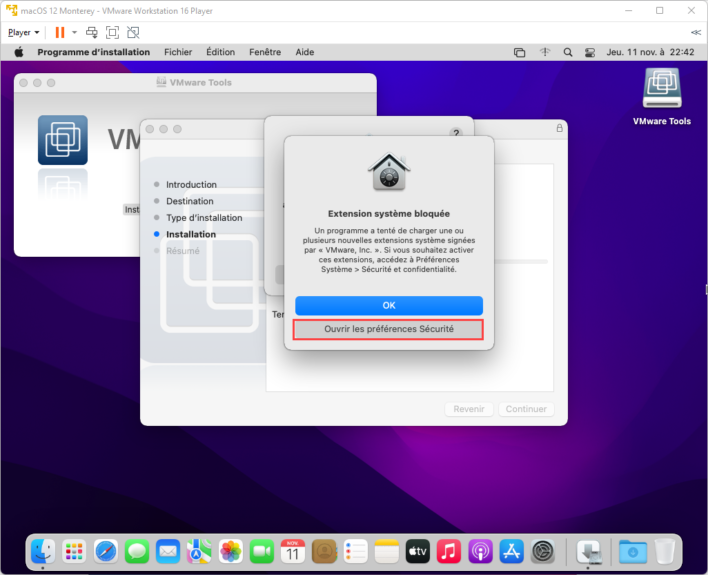The image size is (708, 575).
Task: Click the help question mark button
Action: click(456, 133)
